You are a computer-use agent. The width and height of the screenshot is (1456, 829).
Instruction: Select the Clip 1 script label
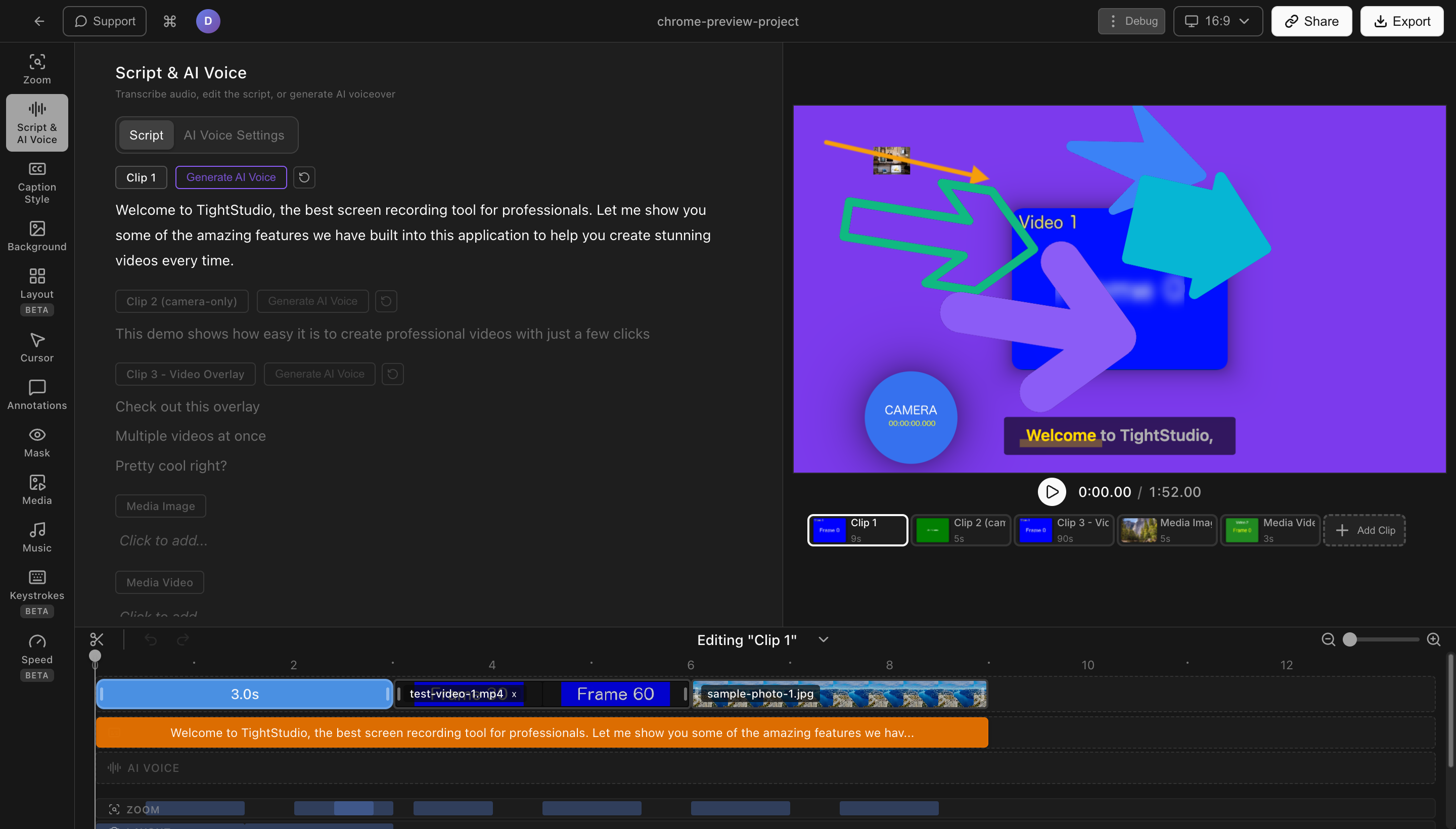coord(141,177)
